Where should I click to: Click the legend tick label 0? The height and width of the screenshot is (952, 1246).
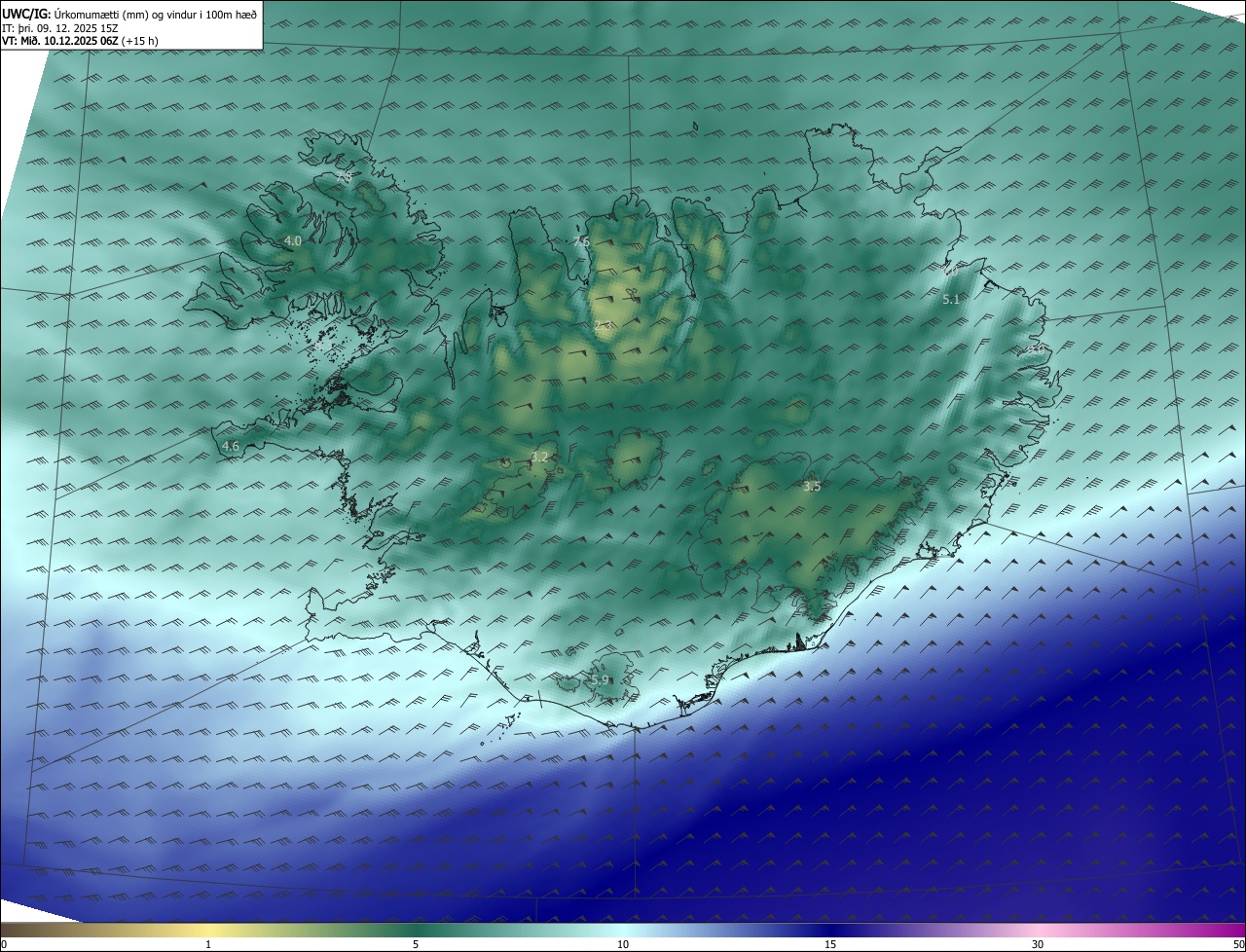4,945
